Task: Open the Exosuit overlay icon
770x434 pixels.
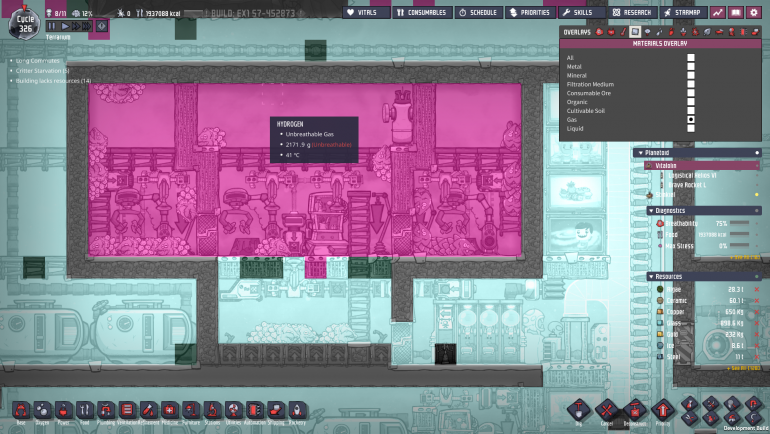Action: click(x=731, y=32)
